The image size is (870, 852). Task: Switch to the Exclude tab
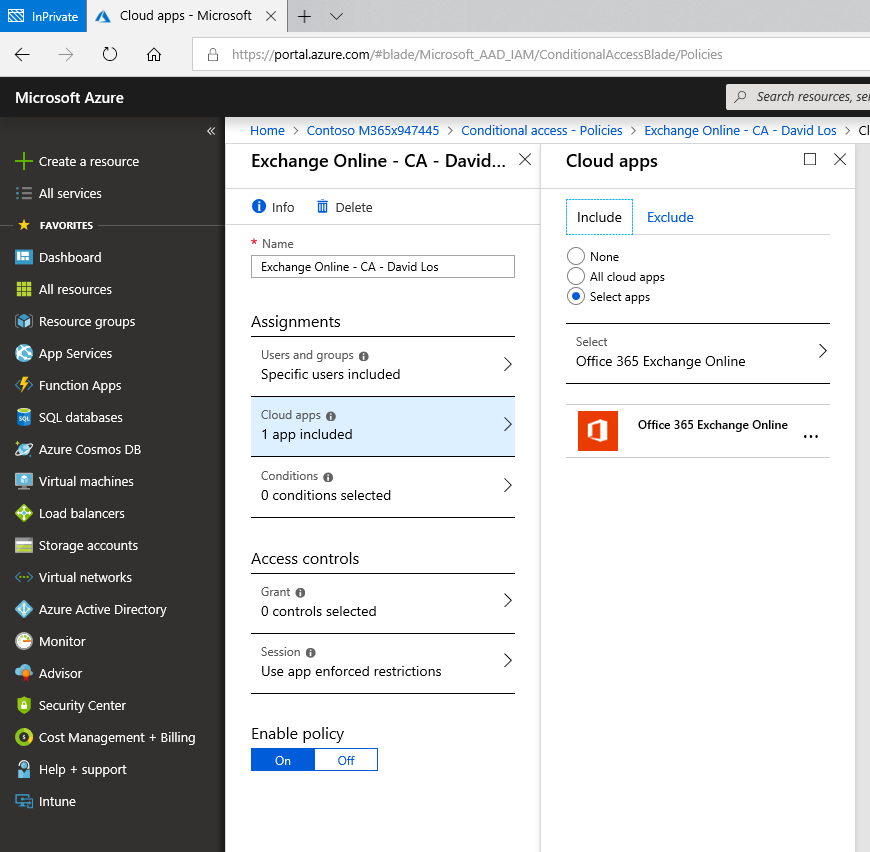(x=670, y=217)
